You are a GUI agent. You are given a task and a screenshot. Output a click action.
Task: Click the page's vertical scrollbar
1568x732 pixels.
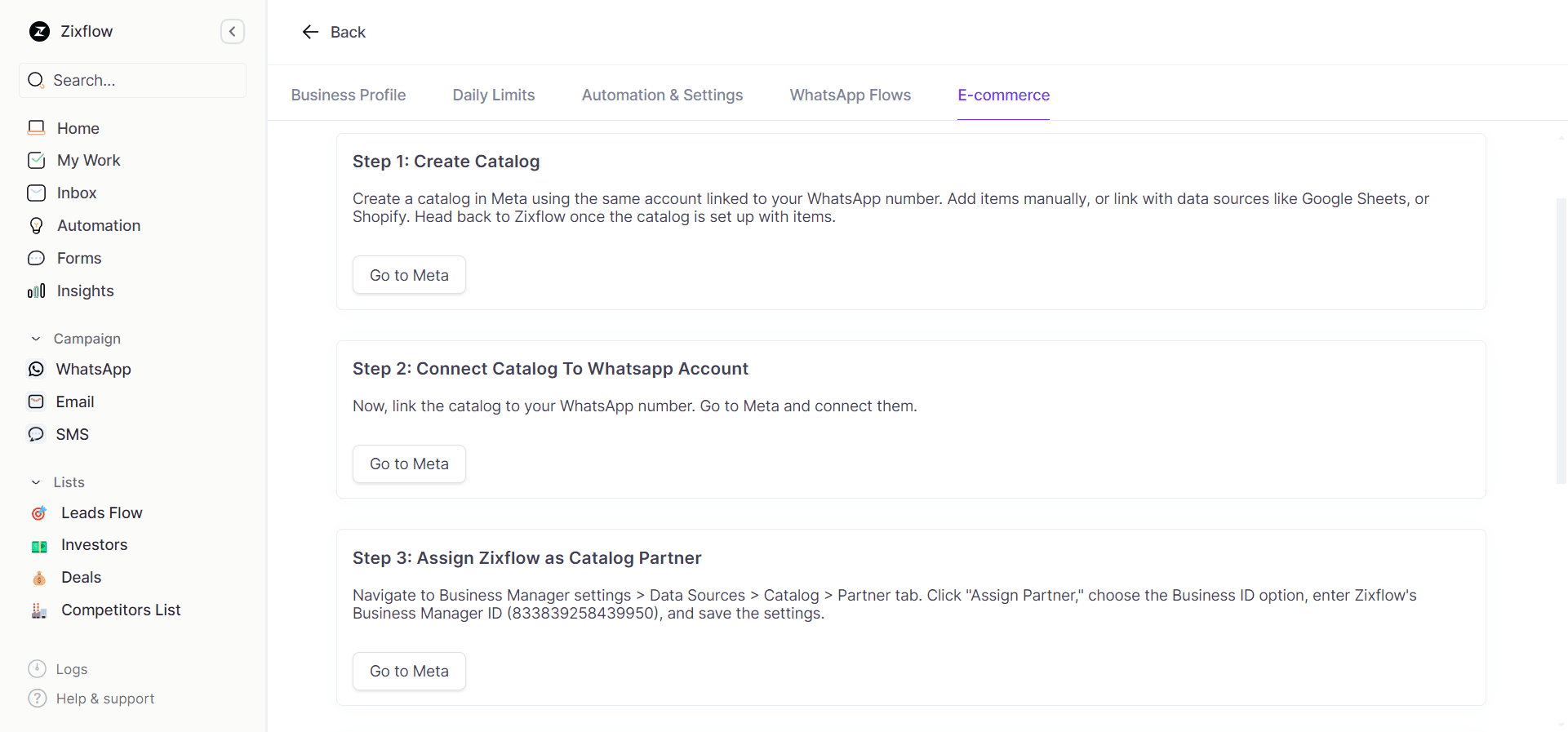click(x=1561, y=341)
